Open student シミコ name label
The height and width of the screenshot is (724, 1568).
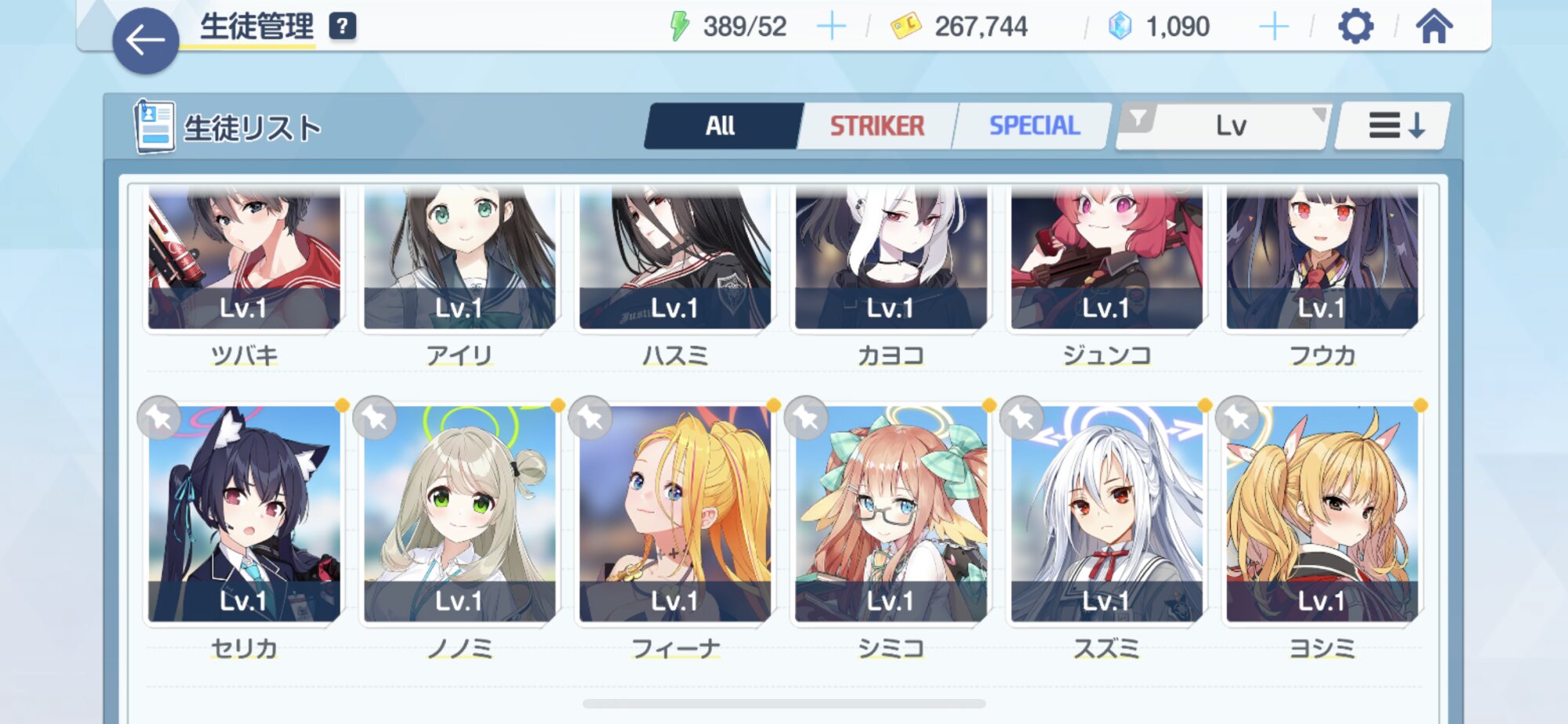(891, 649)
